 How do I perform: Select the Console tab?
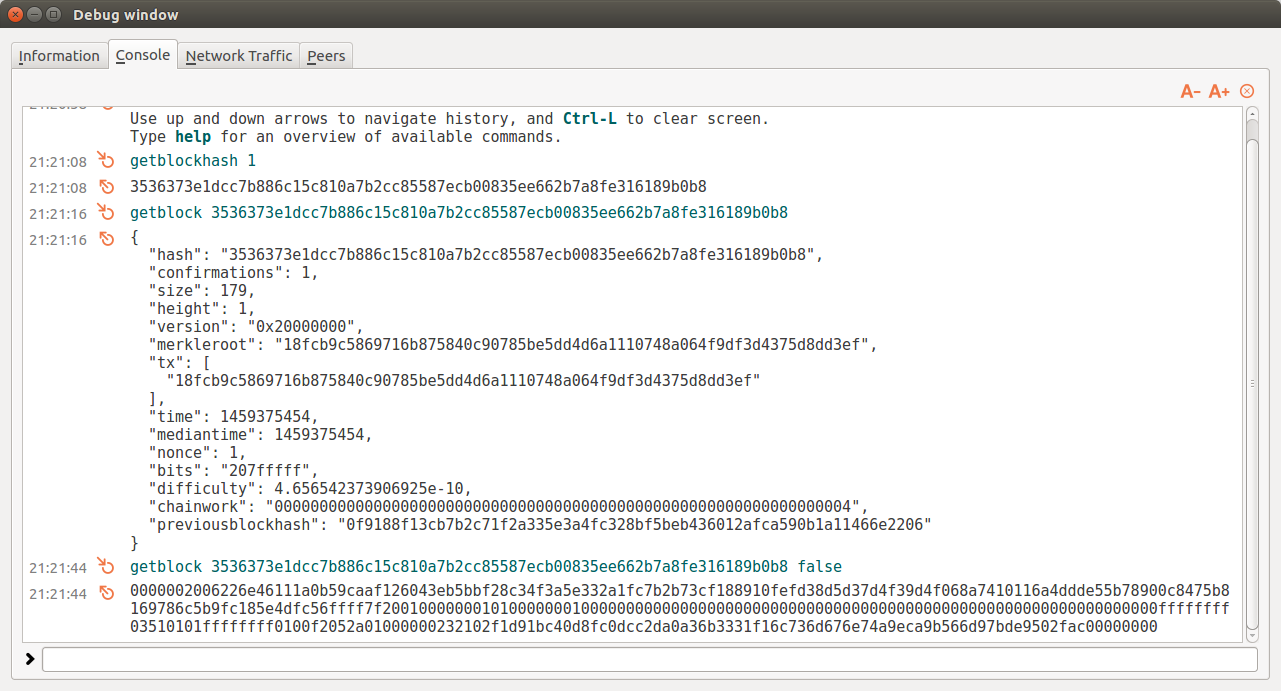[143, 55]
